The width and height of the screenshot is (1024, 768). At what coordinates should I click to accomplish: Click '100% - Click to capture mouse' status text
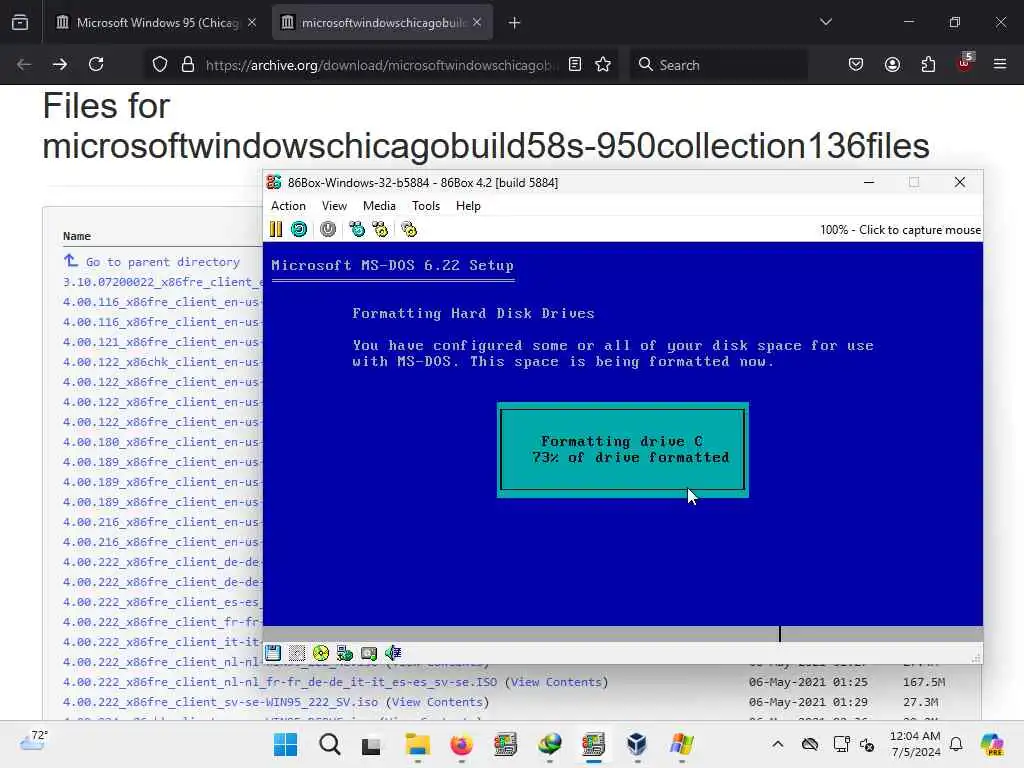click(900, 230)
